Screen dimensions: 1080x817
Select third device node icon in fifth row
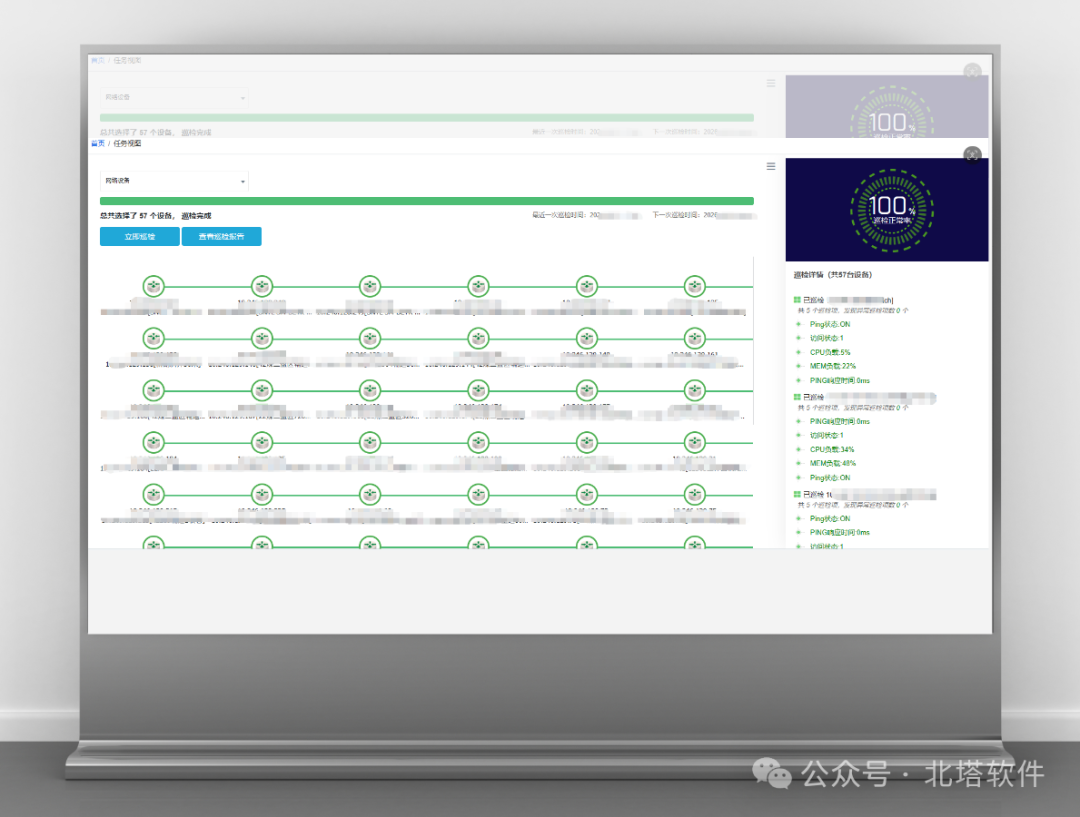[x=370, y=494]
